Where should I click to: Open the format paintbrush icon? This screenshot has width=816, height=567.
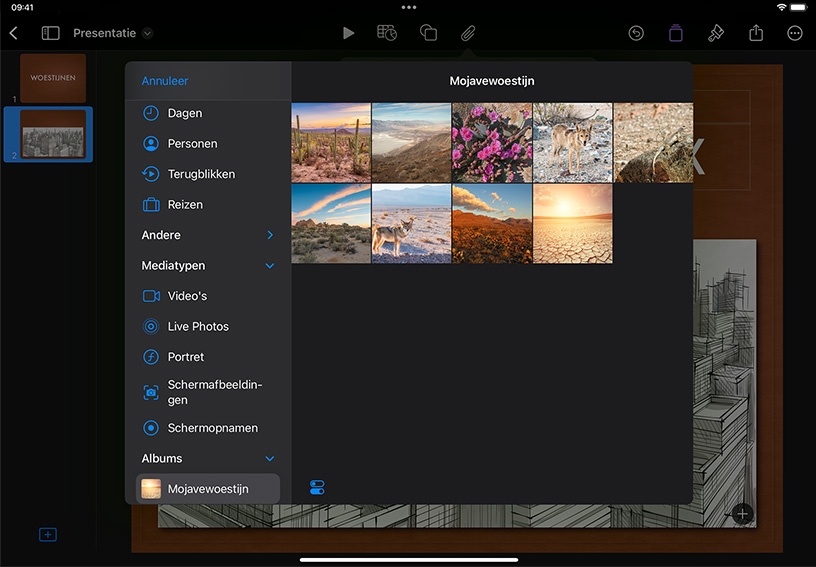tap(716, 33)
